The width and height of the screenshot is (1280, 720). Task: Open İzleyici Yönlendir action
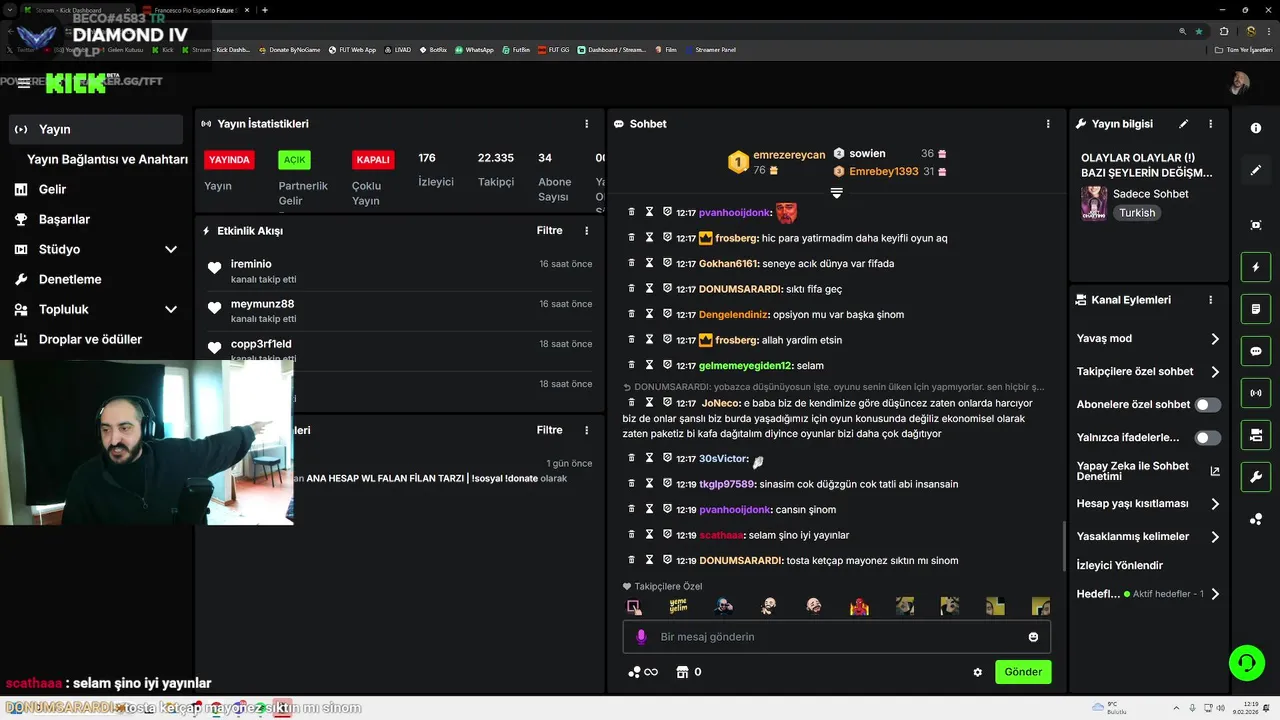(x=1120, y=565)
